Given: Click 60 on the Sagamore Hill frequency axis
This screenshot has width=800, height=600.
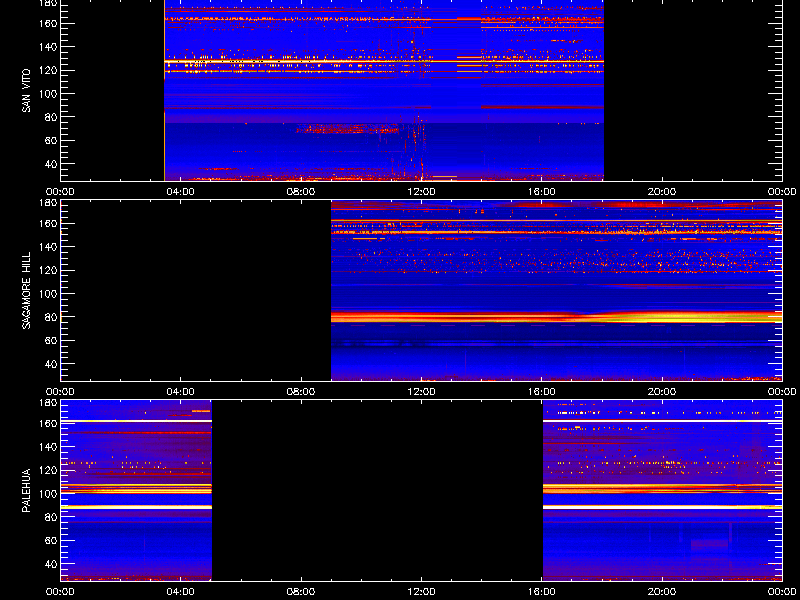Looking at the screenshot, I should pos(51,340).
